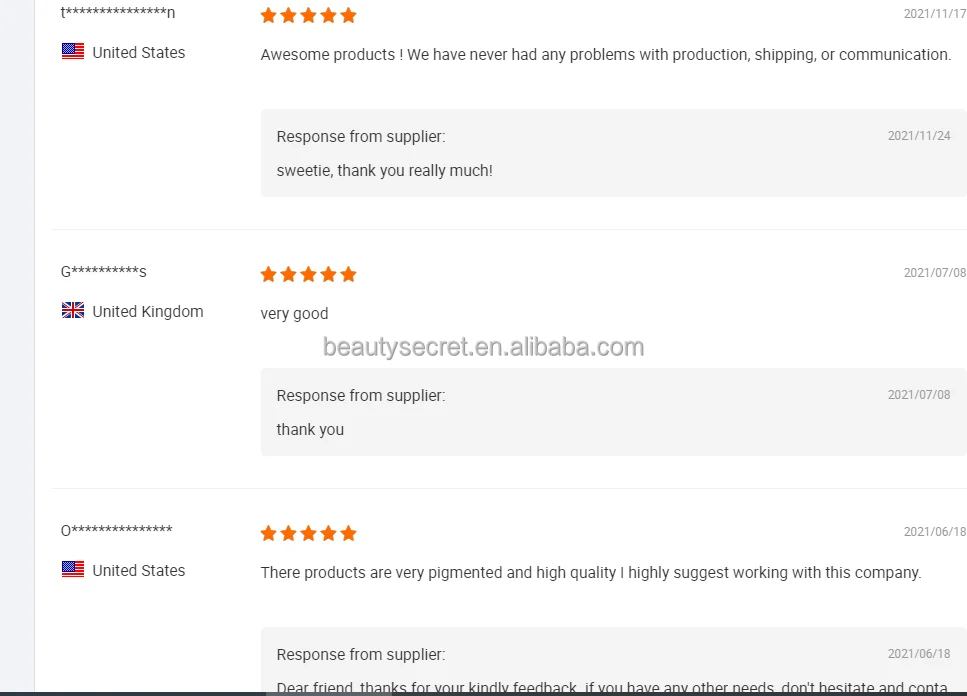Click the review date 2021/06/18

coord(934,532)
